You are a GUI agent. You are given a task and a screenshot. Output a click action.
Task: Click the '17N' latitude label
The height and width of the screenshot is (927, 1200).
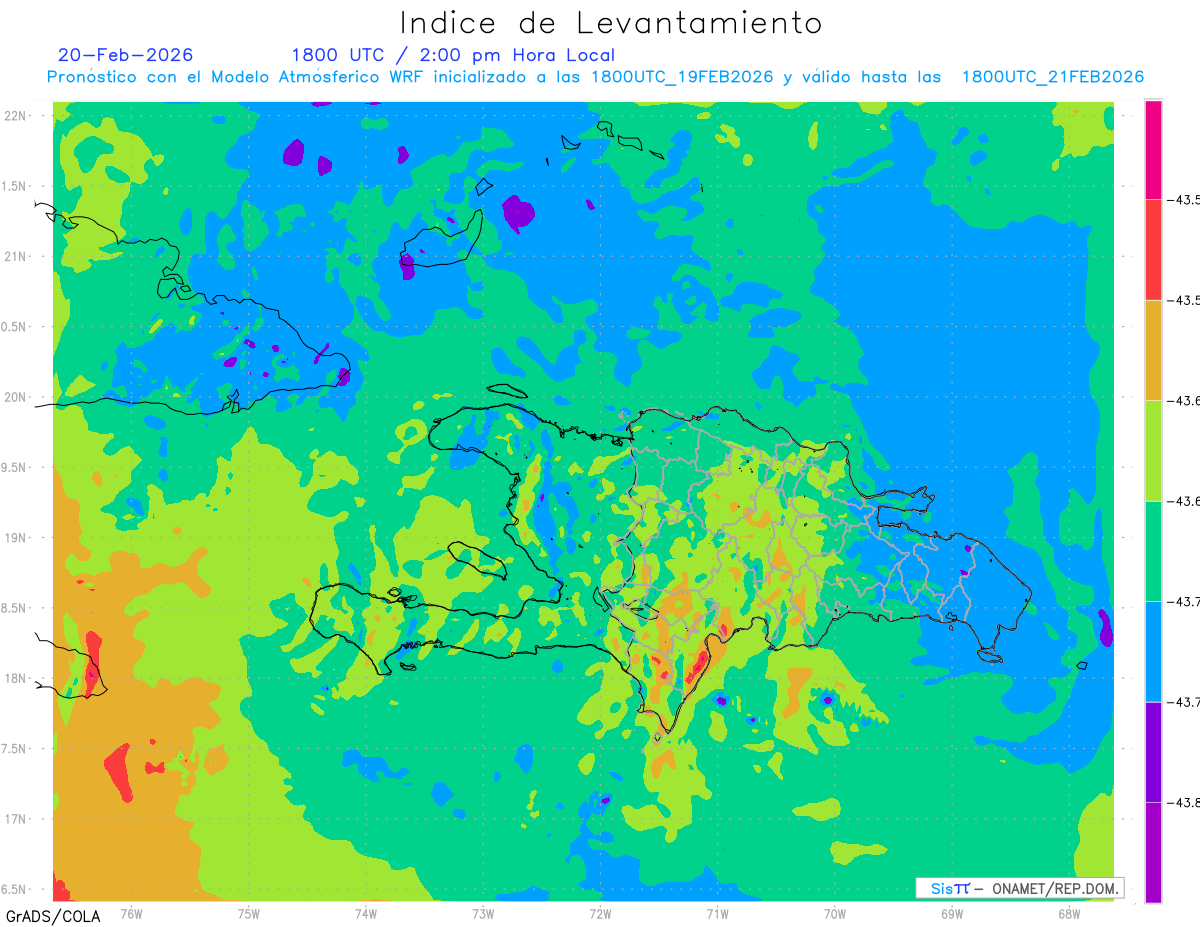[x=17, y=820]
